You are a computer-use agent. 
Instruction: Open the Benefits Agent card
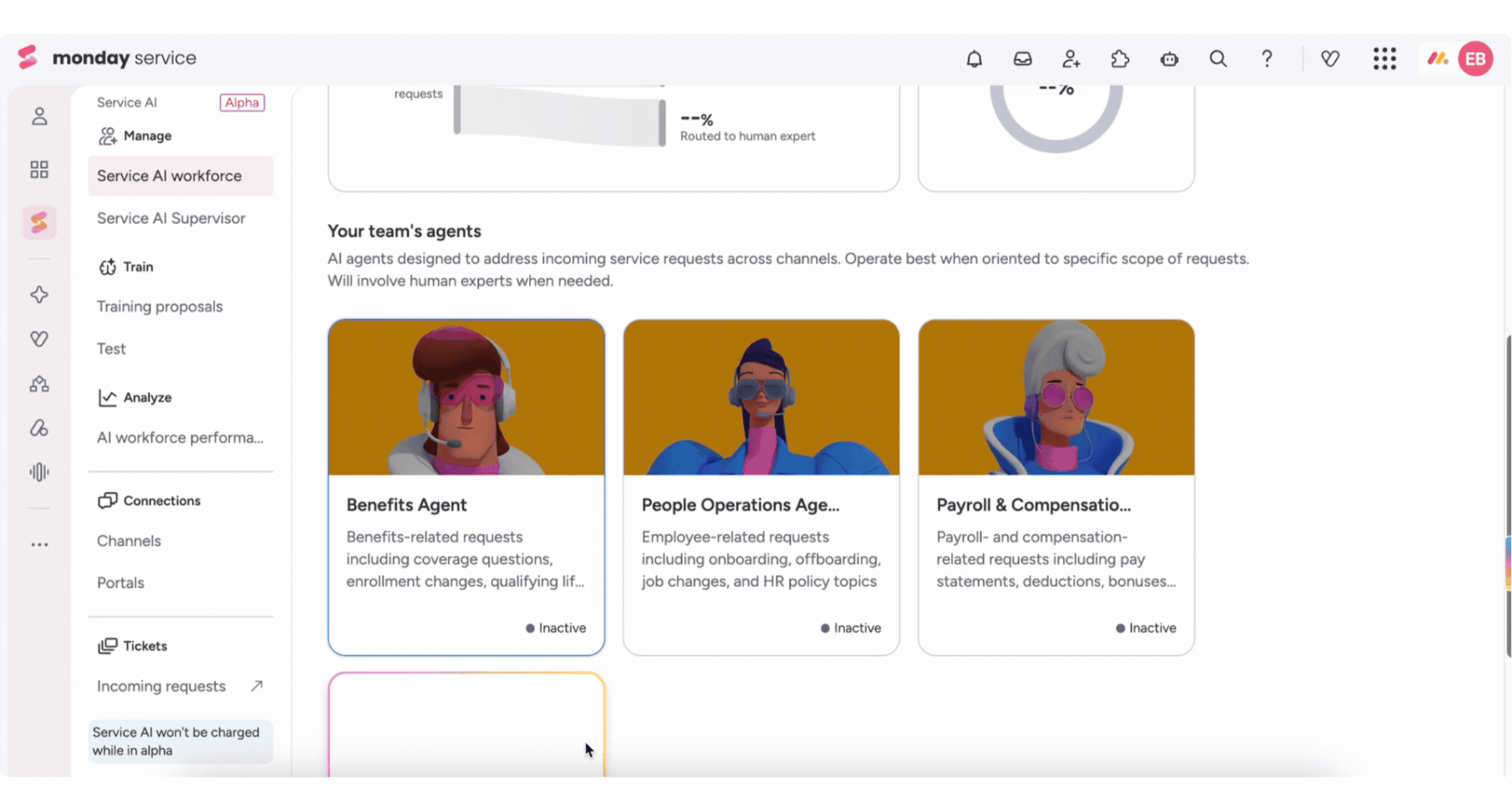point(466,487)
